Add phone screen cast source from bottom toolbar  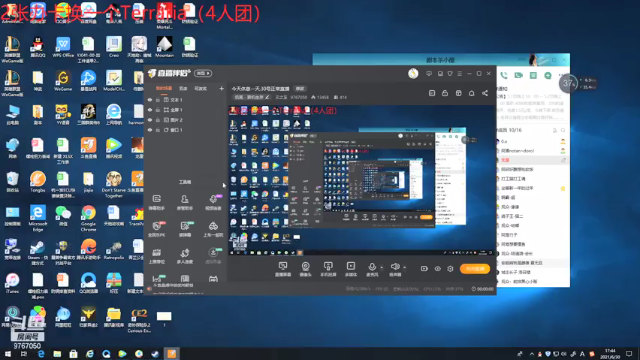click(328, 269)
